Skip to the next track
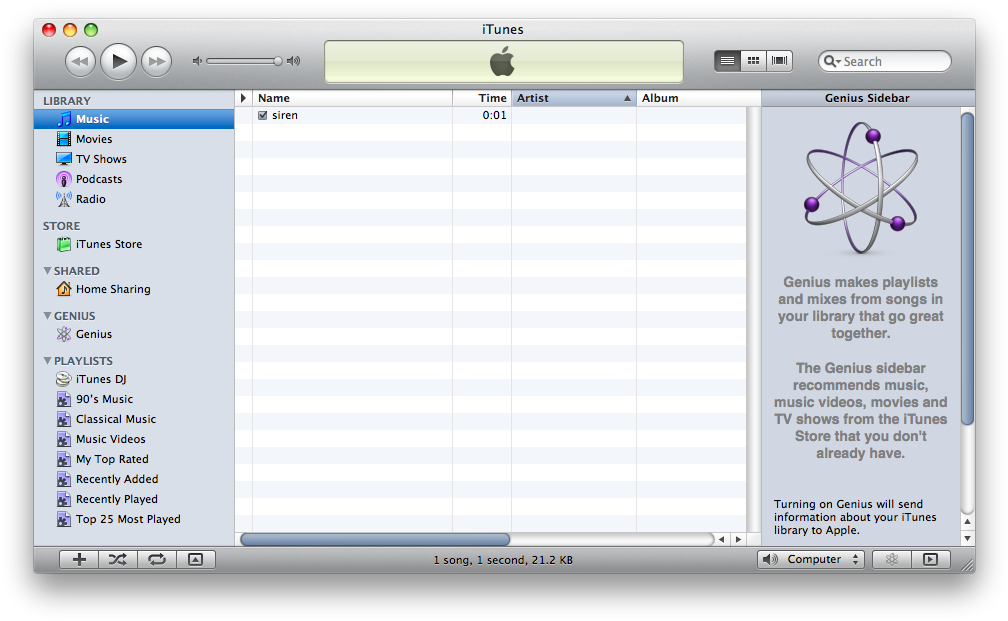The width and height of the screenshot is (1008, 621). coord(156,62)
